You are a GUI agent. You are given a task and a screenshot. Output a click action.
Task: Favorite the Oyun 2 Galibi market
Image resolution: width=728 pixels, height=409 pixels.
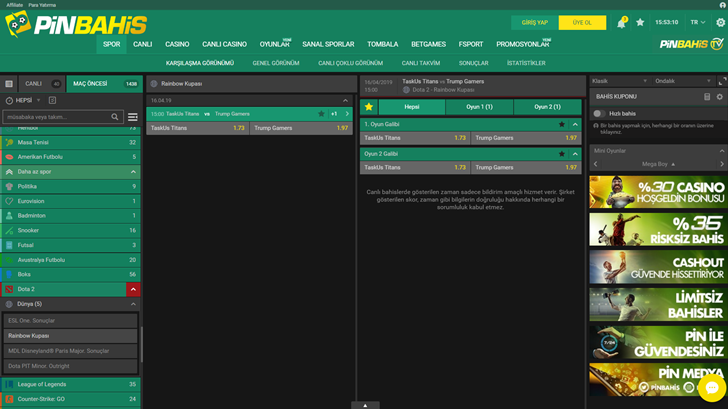point(562,154)
